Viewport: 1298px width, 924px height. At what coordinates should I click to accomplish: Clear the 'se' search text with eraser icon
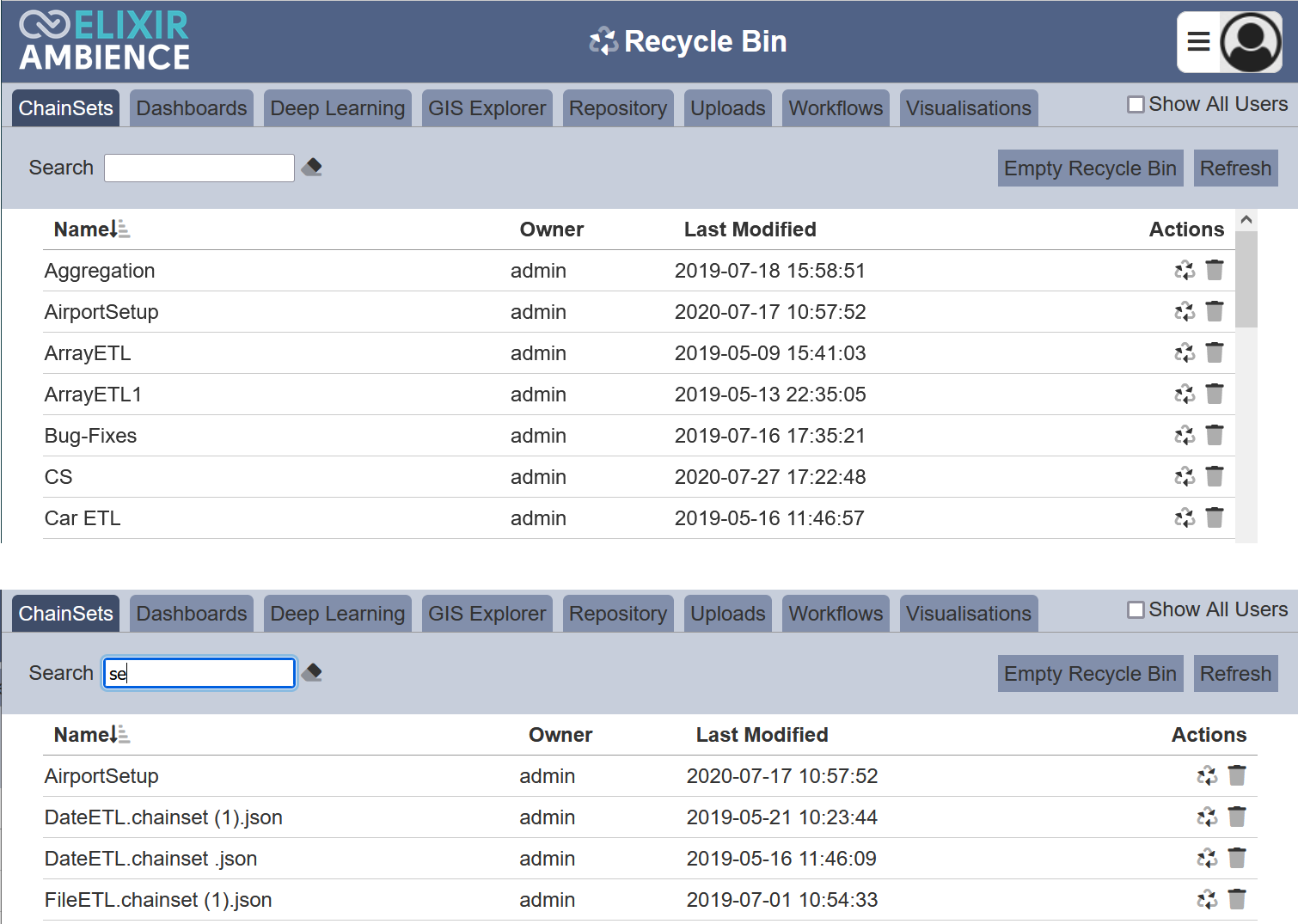click(312, 672)
